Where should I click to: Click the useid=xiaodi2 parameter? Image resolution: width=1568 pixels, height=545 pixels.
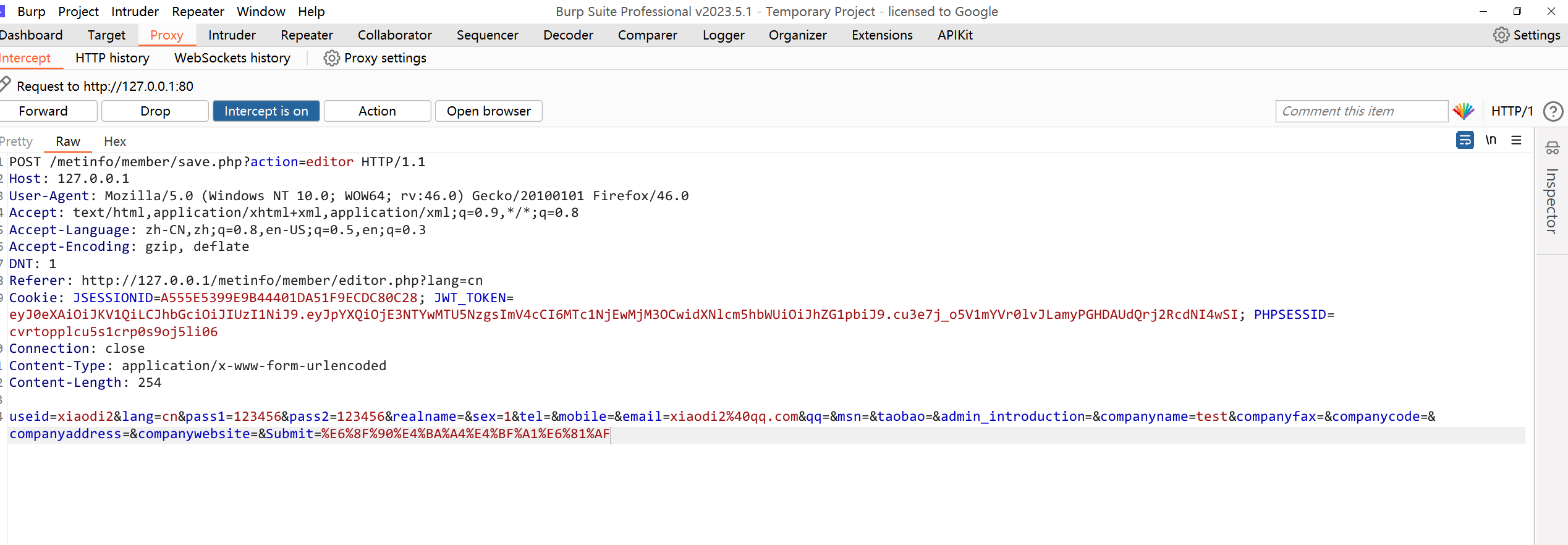(61, 416)
